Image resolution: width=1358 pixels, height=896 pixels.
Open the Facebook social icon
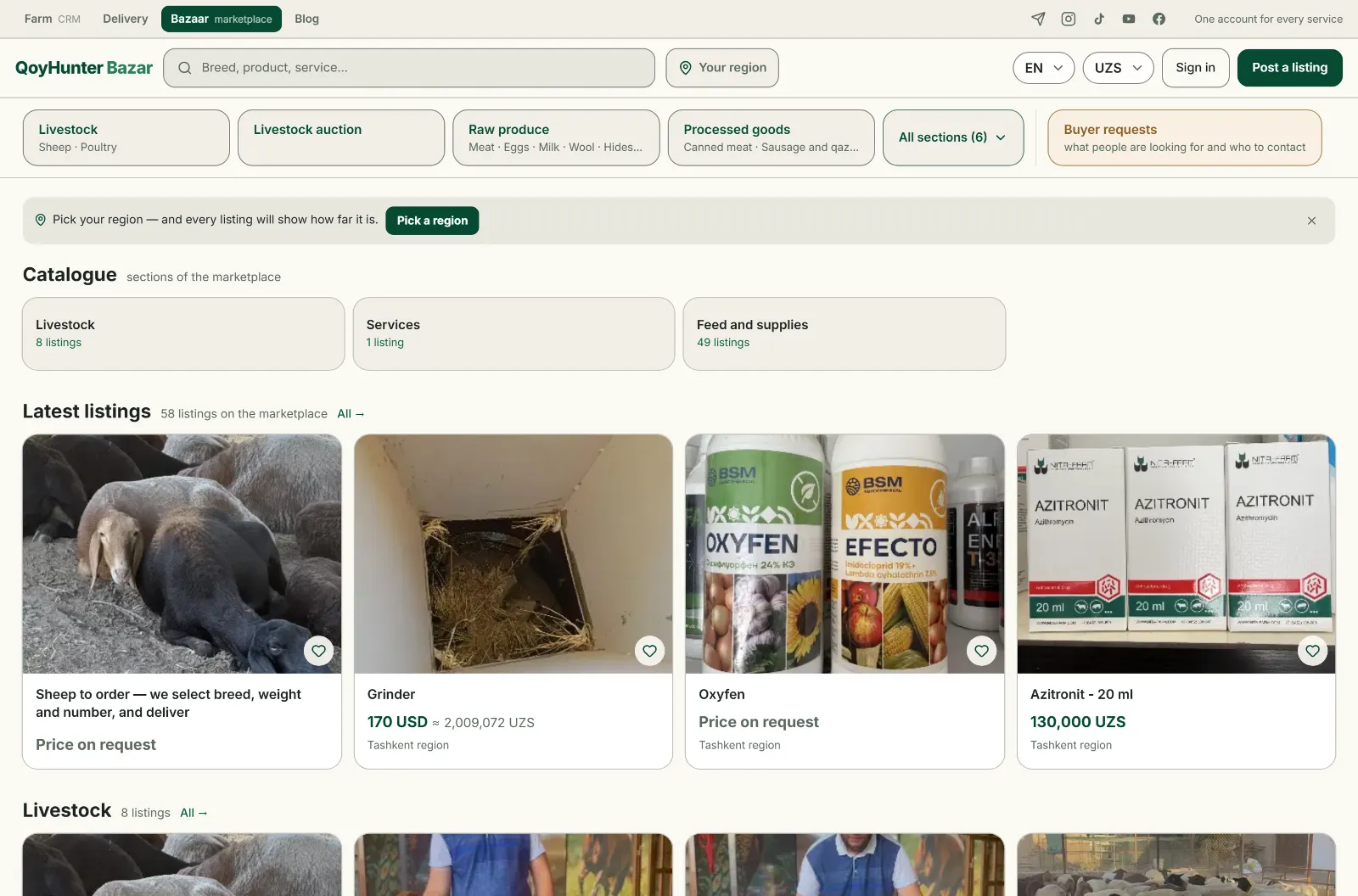coord(1159,19)
